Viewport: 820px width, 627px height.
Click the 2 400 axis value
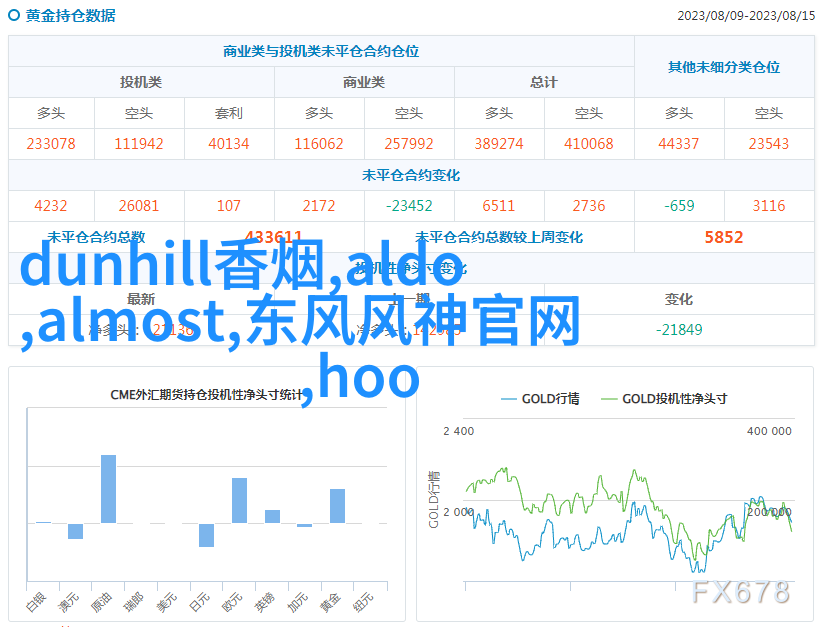coord(459,431)
